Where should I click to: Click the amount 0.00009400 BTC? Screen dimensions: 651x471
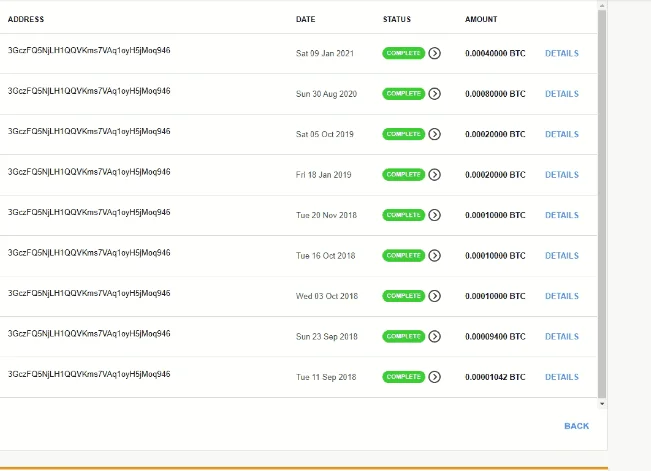495,336
